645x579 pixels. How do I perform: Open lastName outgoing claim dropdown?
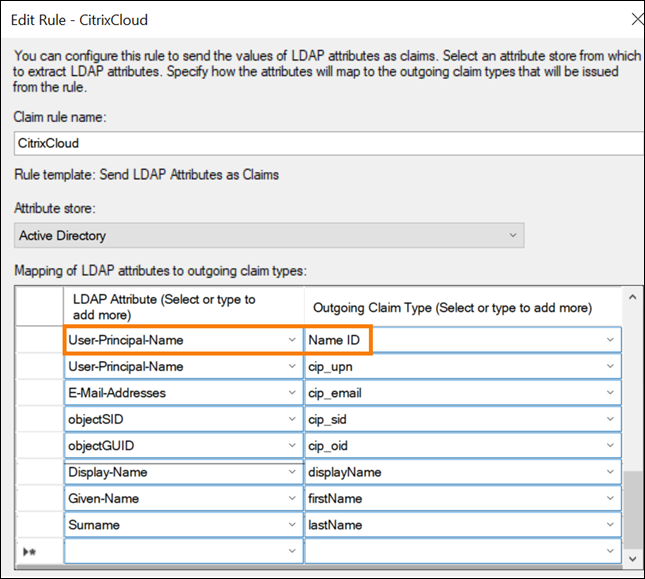(x=610, y=524)
